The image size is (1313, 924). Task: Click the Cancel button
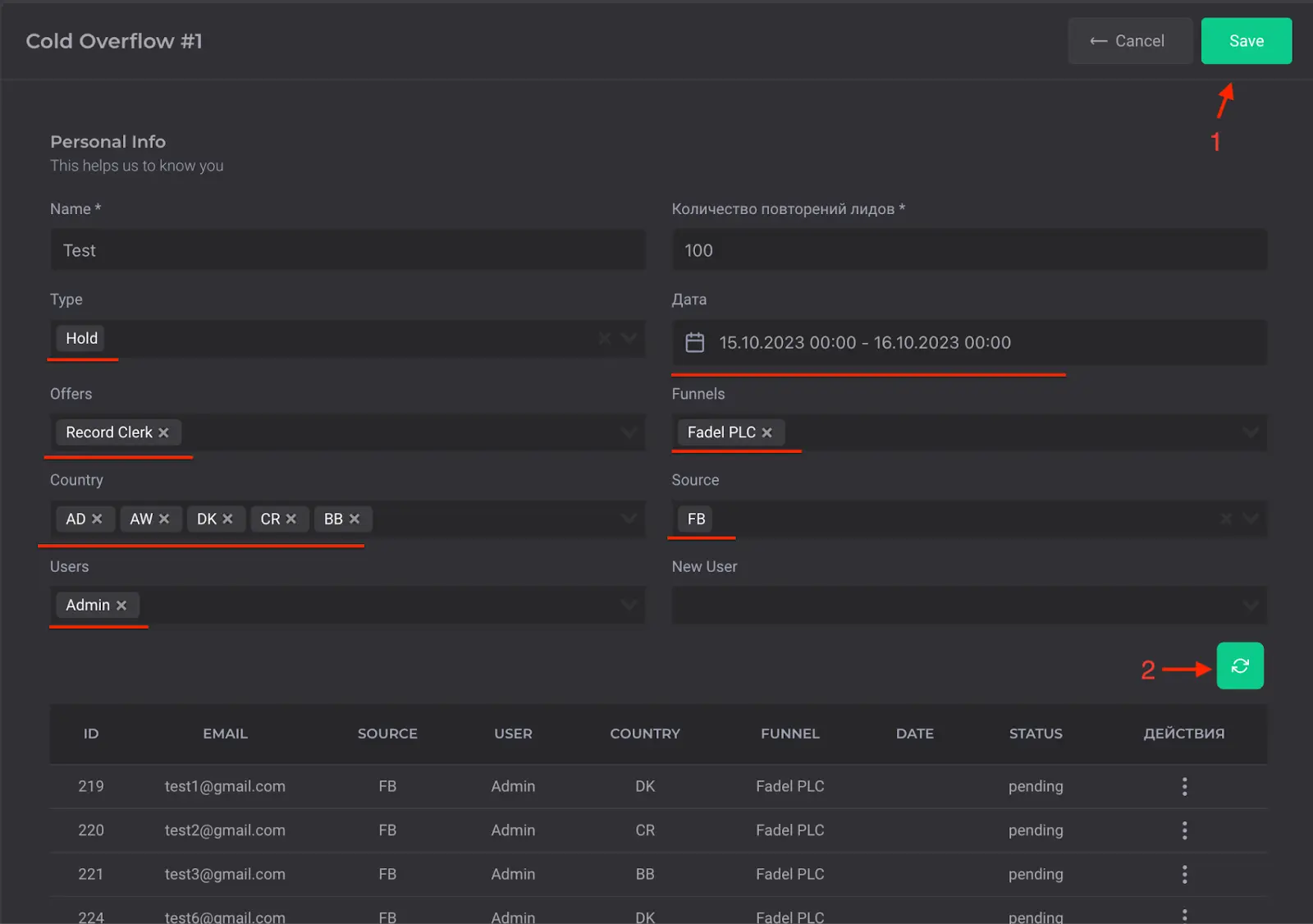(x=1129, y=41)
